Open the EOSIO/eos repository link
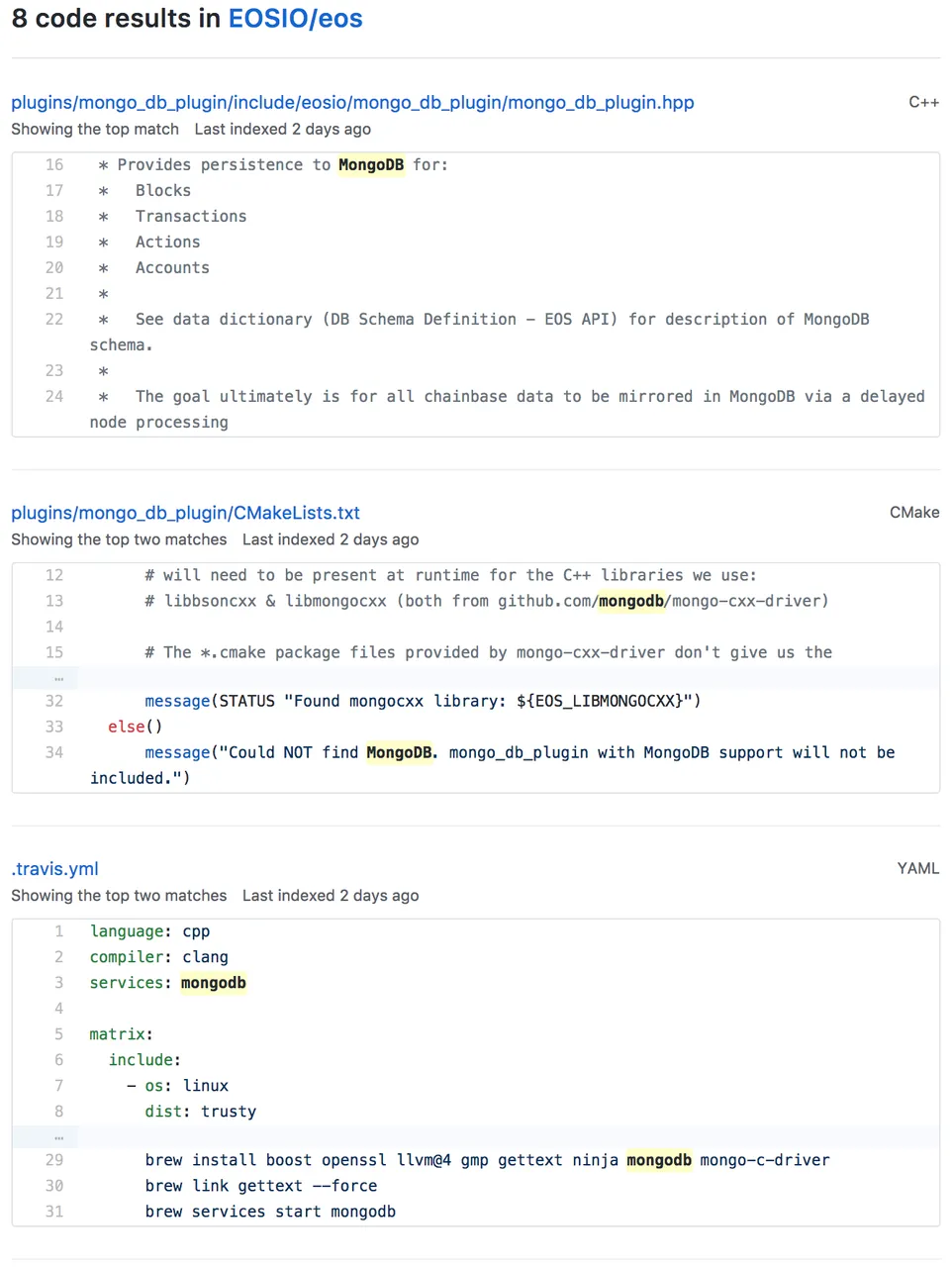Image resolution: width=952 pixels, height=1267 pixels. (x=295, y=19)
